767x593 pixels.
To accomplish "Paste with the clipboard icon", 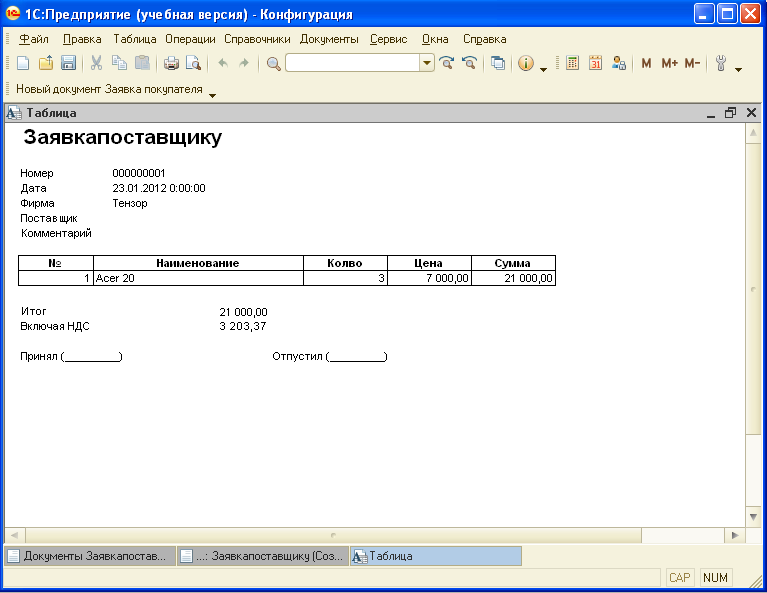I will 142,63.
